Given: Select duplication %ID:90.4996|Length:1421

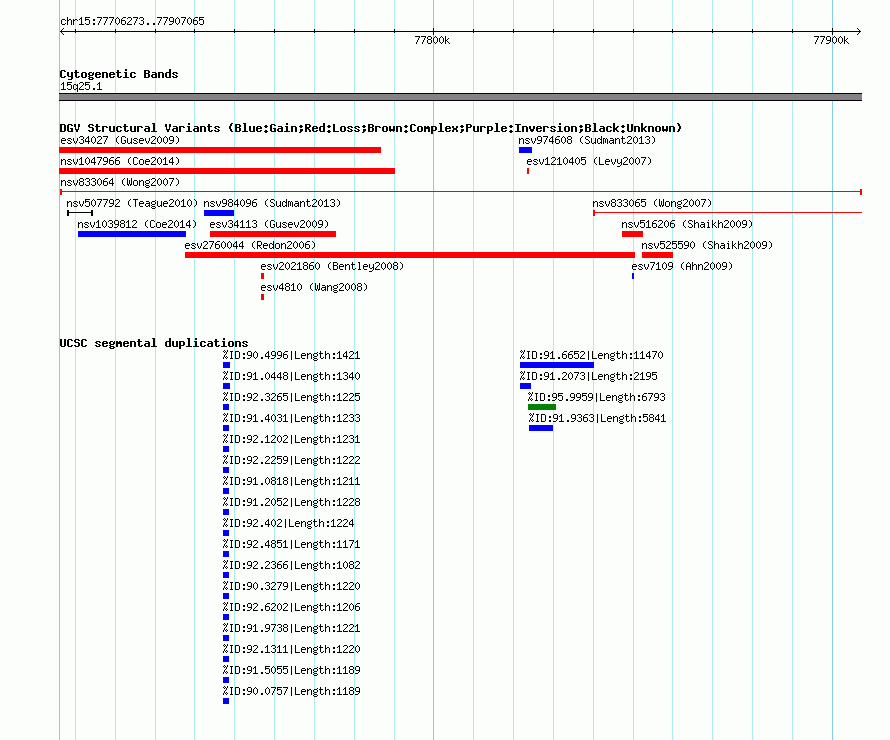Looking at the screenshot, I should click(291, 355).
